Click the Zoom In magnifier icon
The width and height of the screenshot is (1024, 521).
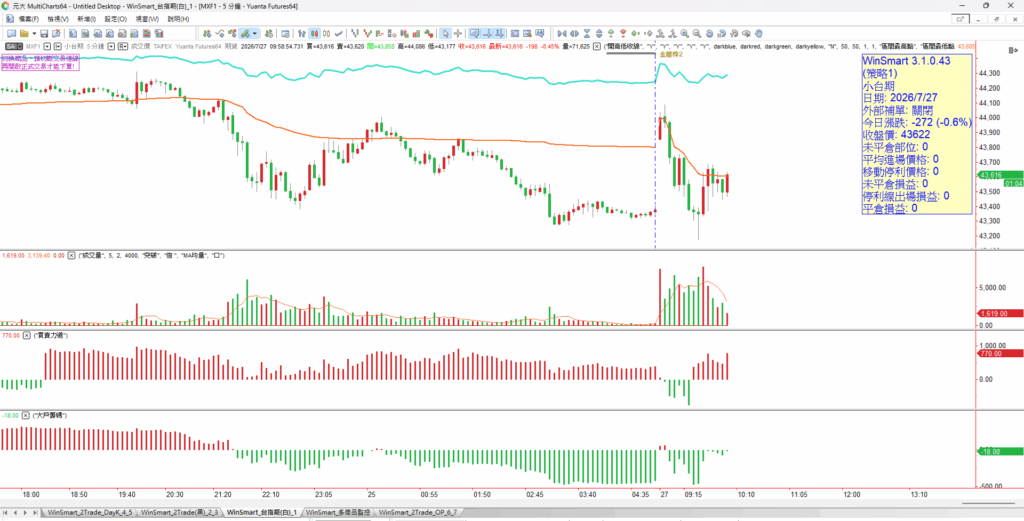point(684,33)
